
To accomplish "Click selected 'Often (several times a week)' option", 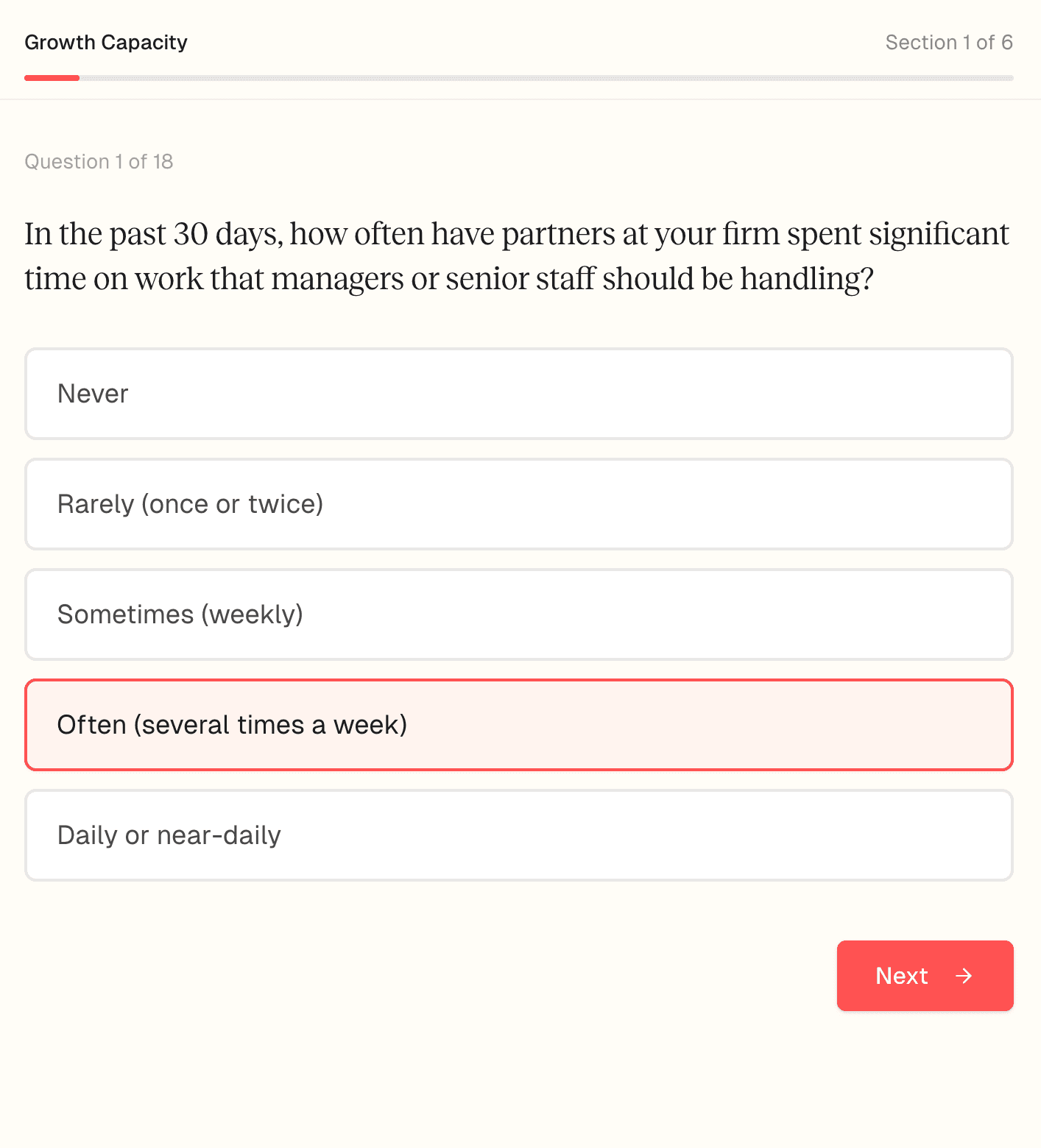I will 519,725.
